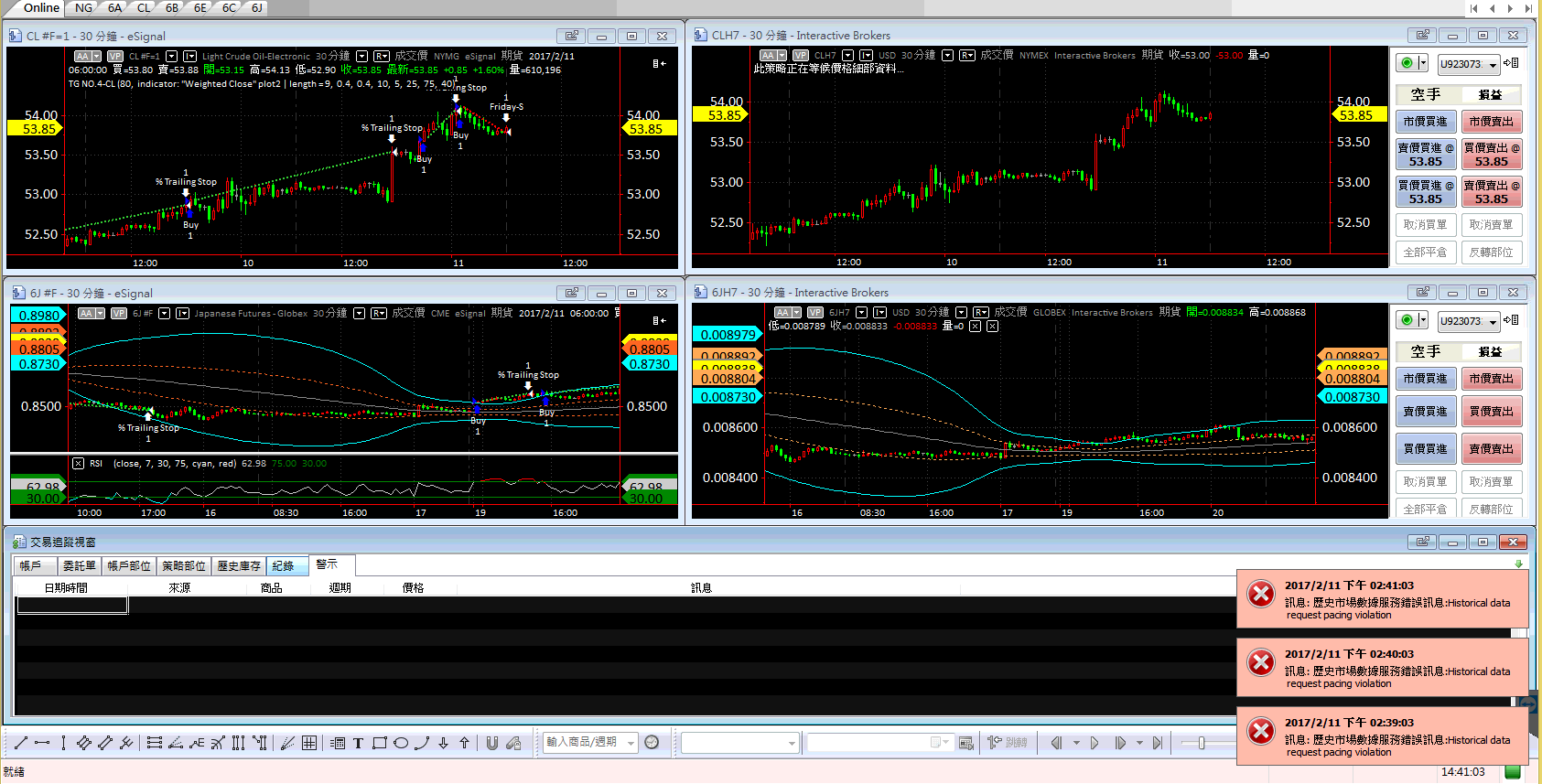Click the cyan 0.008979 price label
1542x784 pixels.
tap(728, 335)
